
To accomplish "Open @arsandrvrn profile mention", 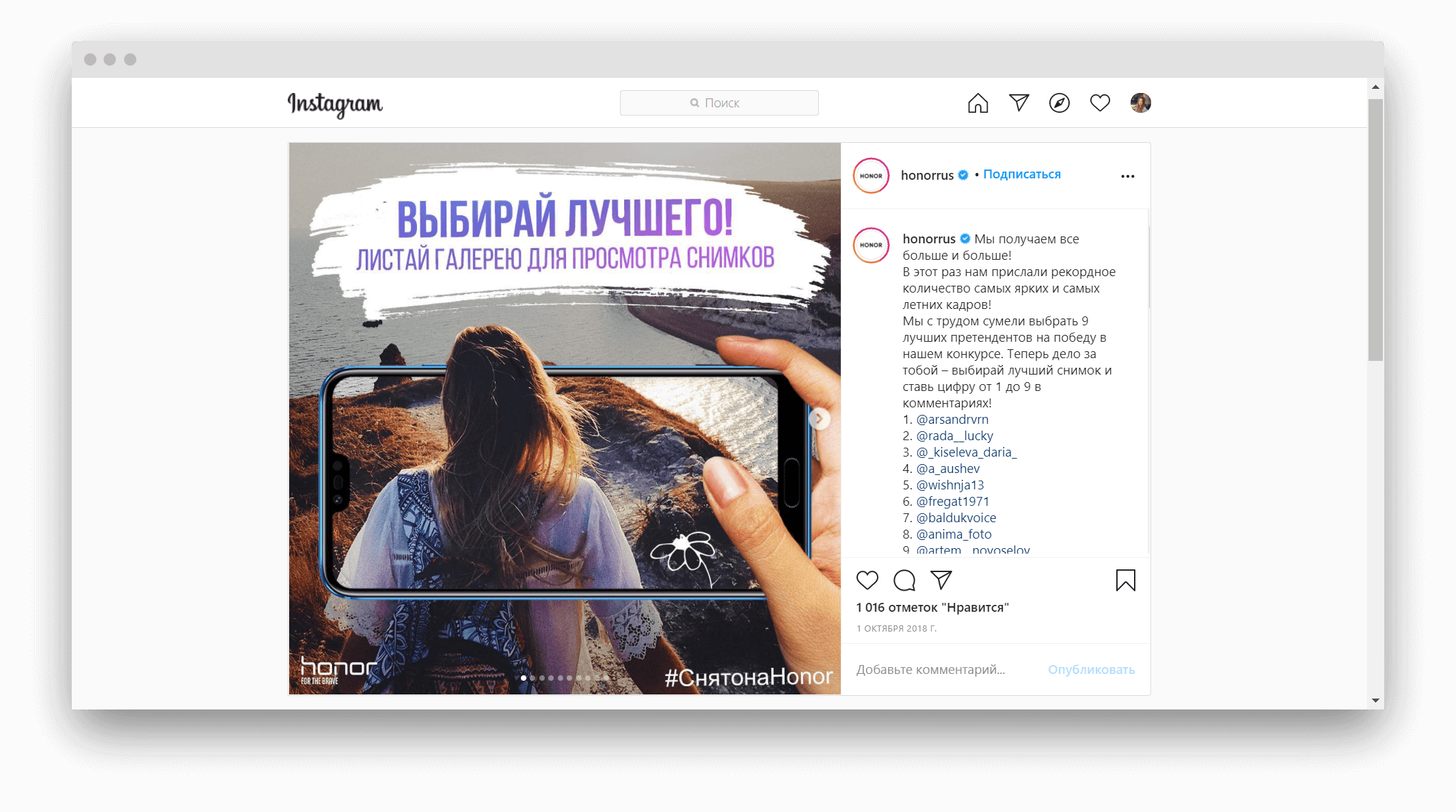I will [x=952, y=419].
